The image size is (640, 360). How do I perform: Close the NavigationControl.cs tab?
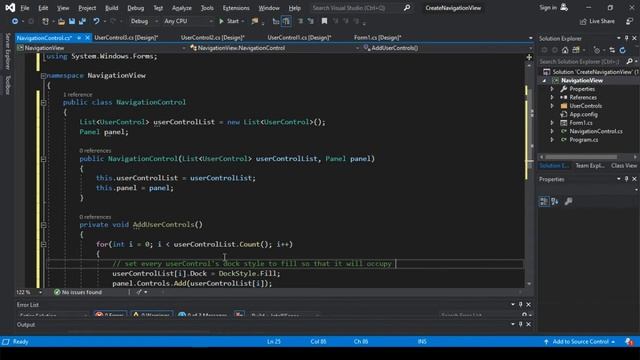click(87, 38)
